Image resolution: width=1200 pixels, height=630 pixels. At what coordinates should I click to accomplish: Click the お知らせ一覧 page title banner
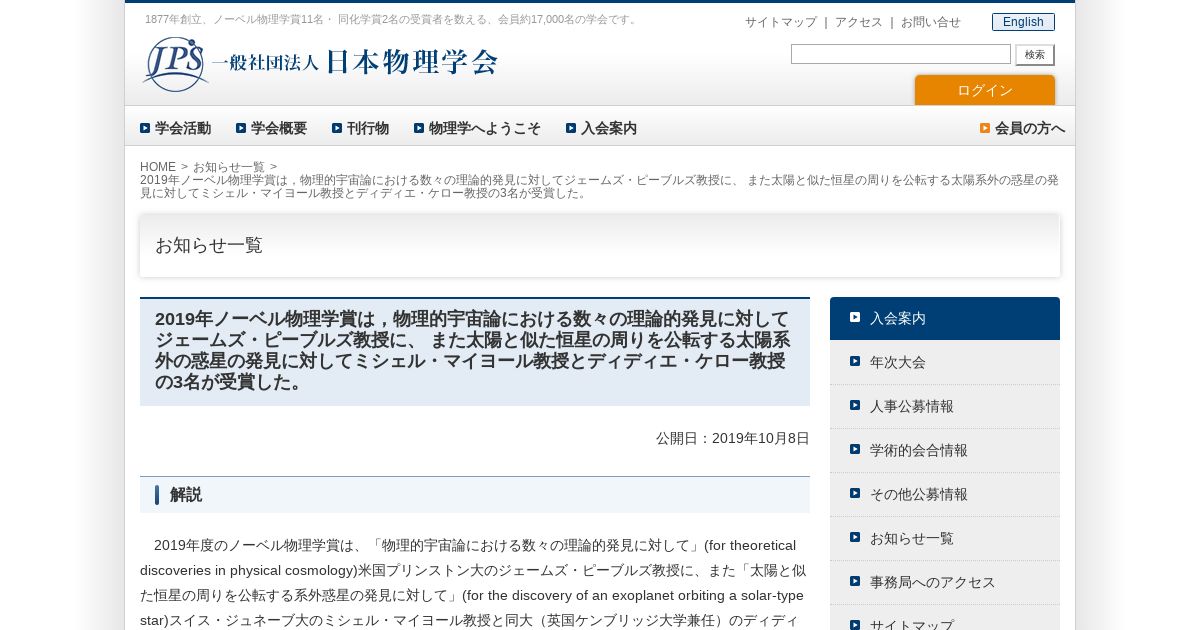(x=600, y=245)
